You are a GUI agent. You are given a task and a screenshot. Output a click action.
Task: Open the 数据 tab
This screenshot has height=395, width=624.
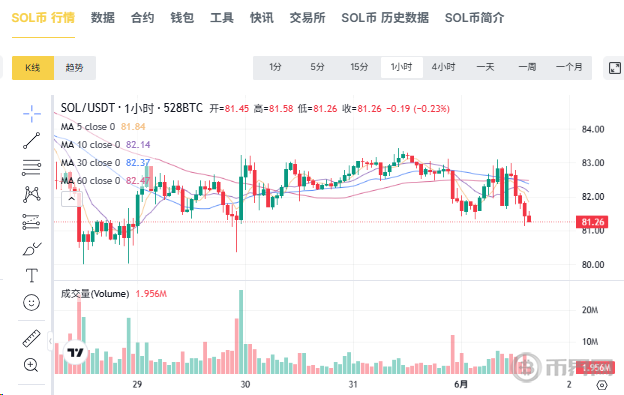(x=103, y=18)
